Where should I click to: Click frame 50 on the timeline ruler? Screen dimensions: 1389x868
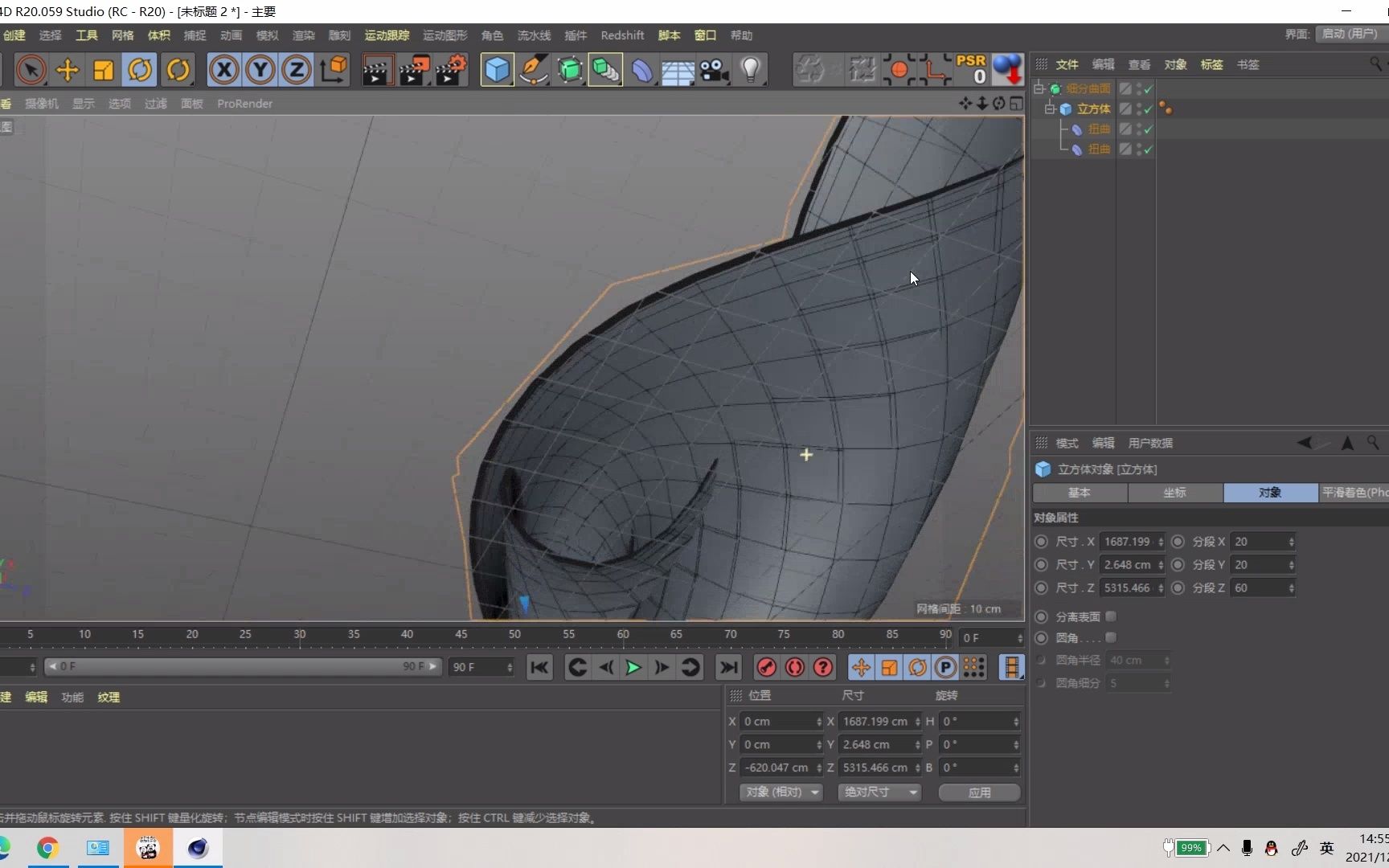(x=514, y=635)
